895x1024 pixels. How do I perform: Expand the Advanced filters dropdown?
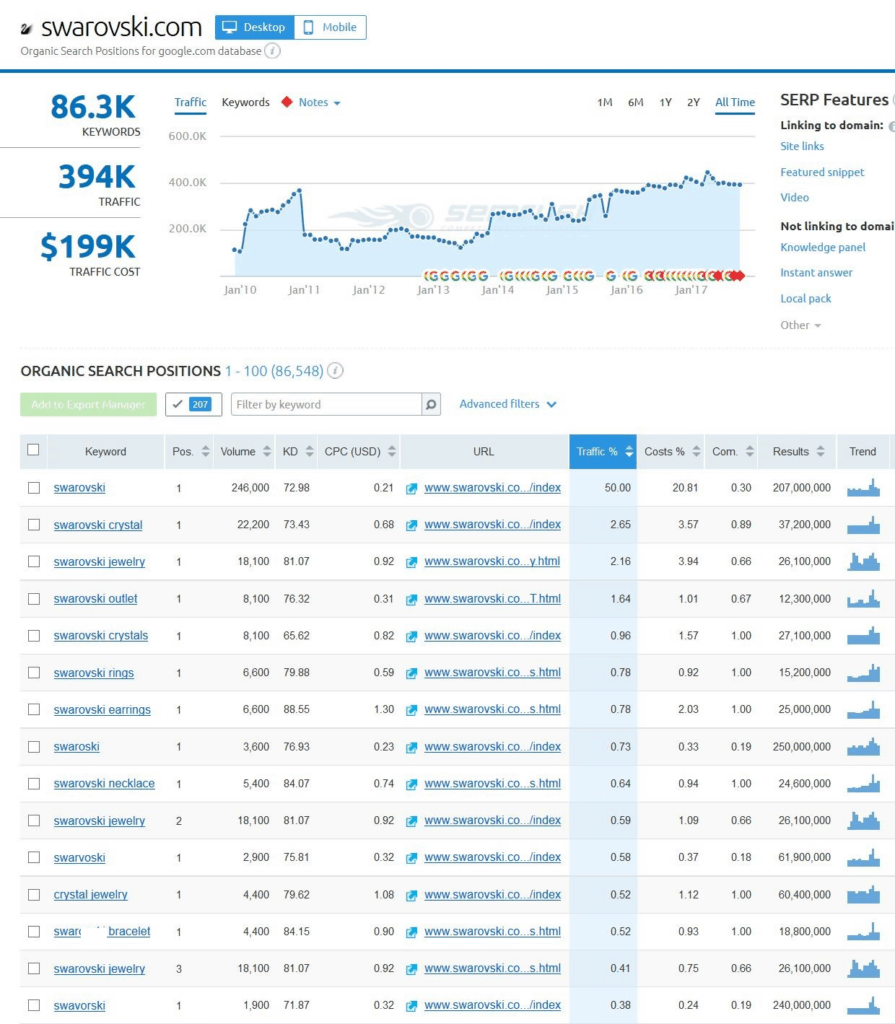[508, 404]
